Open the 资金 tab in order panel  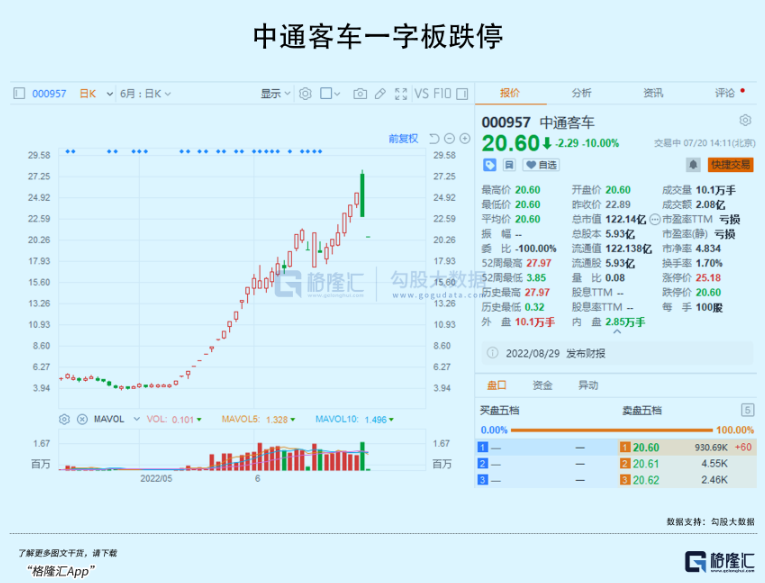point(542,385)
